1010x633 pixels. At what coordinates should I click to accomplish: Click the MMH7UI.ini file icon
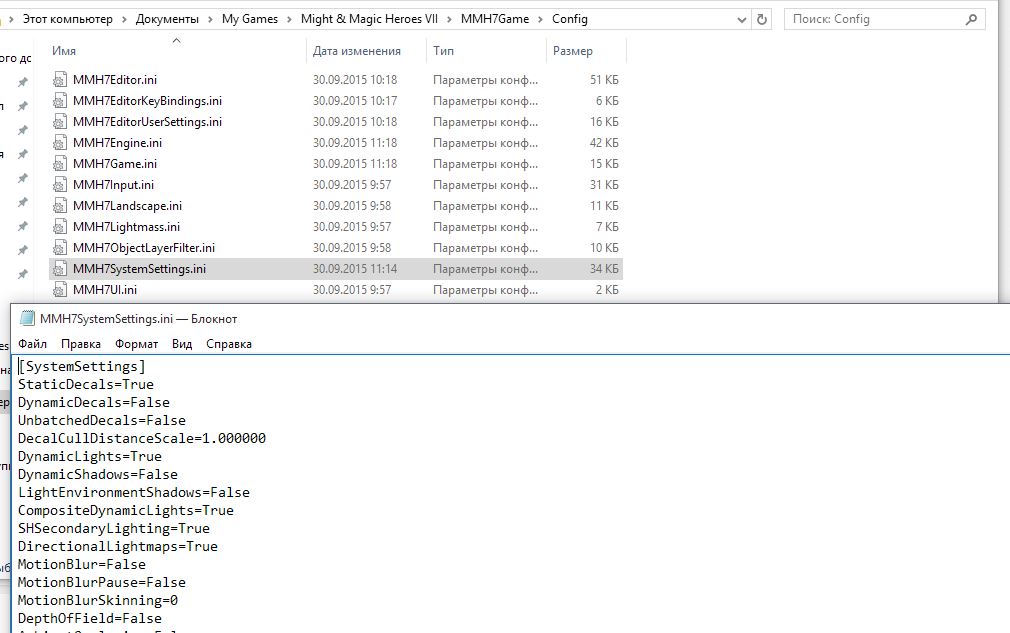pyautogui.click(x=59, y=290)
